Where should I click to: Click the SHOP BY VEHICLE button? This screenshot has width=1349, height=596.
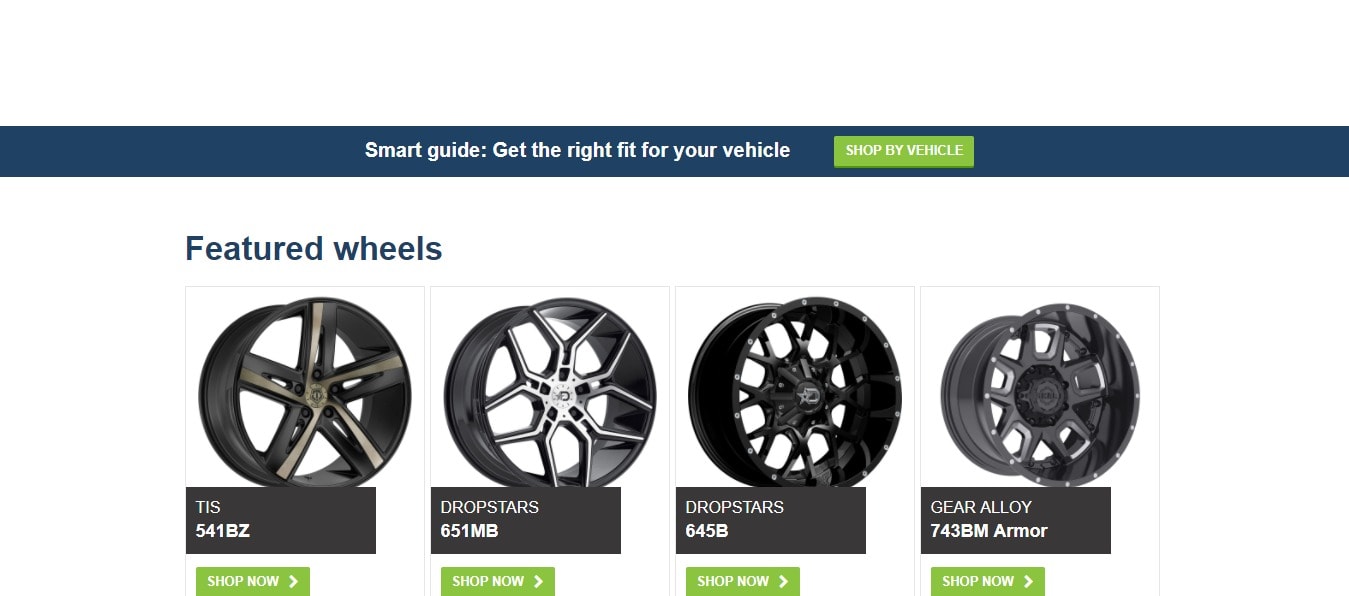[904, 151]
